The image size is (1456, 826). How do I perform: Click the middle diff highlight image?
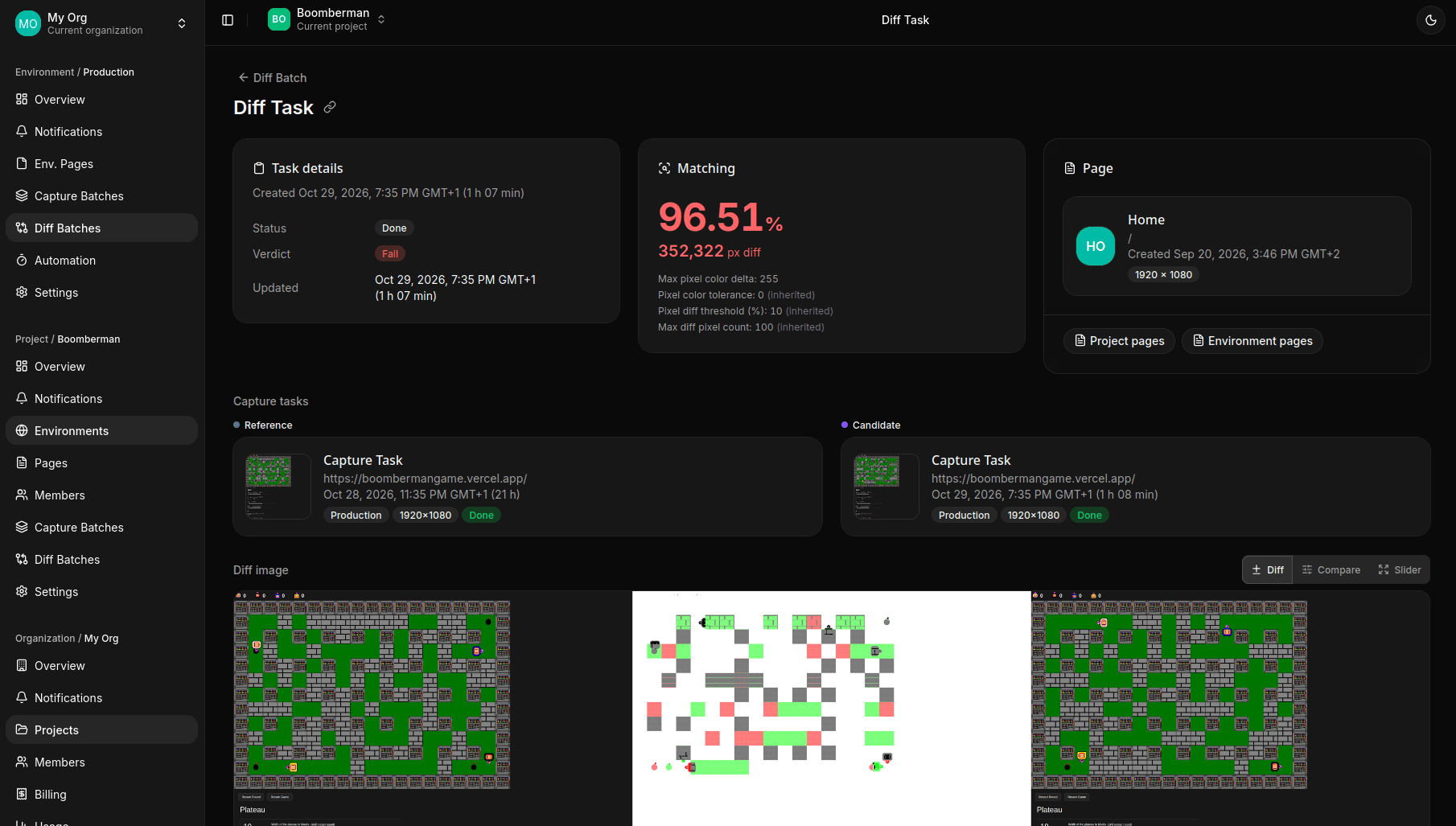click(831, 709)
